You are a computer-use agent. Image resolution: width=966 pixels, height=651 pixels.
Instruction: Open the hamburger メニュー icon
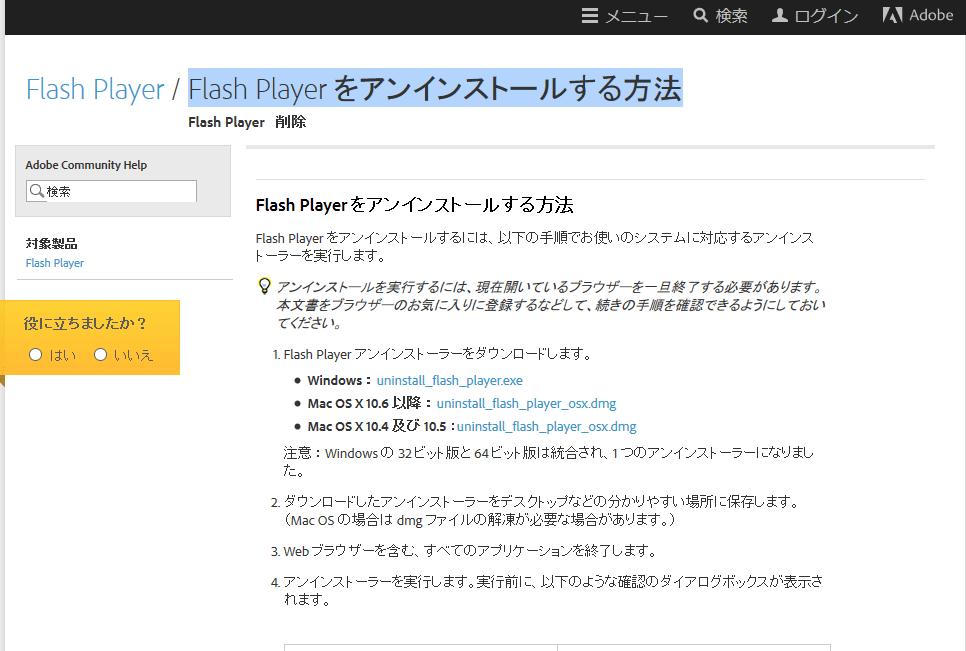pyautogui.click(x=590, y=15)
